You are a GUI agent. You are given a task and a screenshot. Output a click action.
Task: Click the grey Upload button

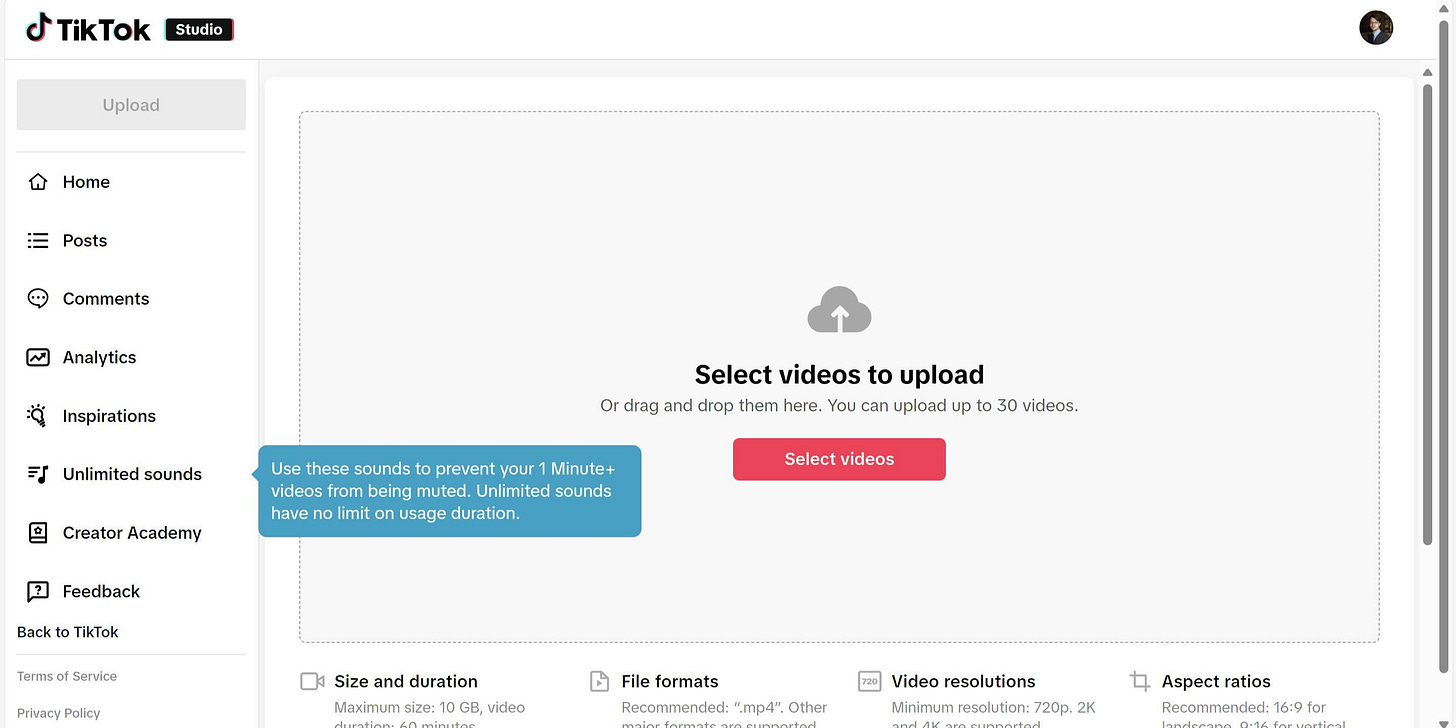pos(131,105)
